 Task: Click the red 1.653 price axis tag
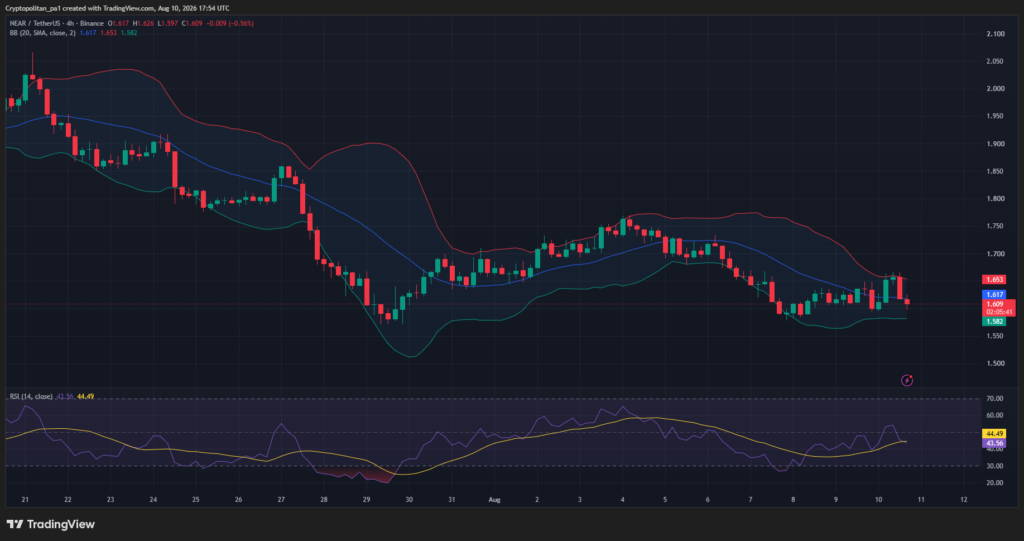point(994,280)
